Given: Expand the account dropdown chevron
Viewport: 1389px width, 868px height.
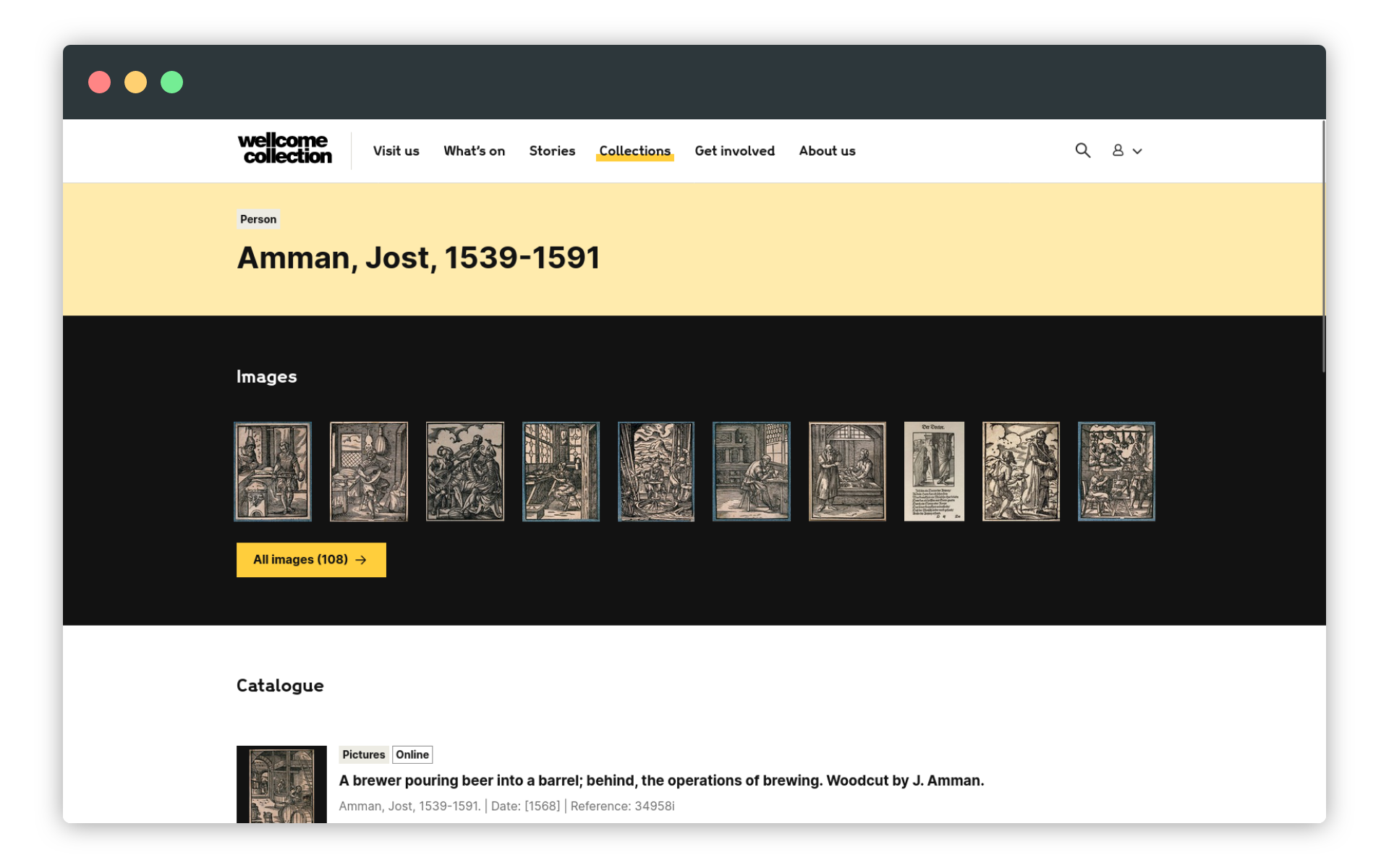Looking at the screenshot, I should pos(1137,151).
